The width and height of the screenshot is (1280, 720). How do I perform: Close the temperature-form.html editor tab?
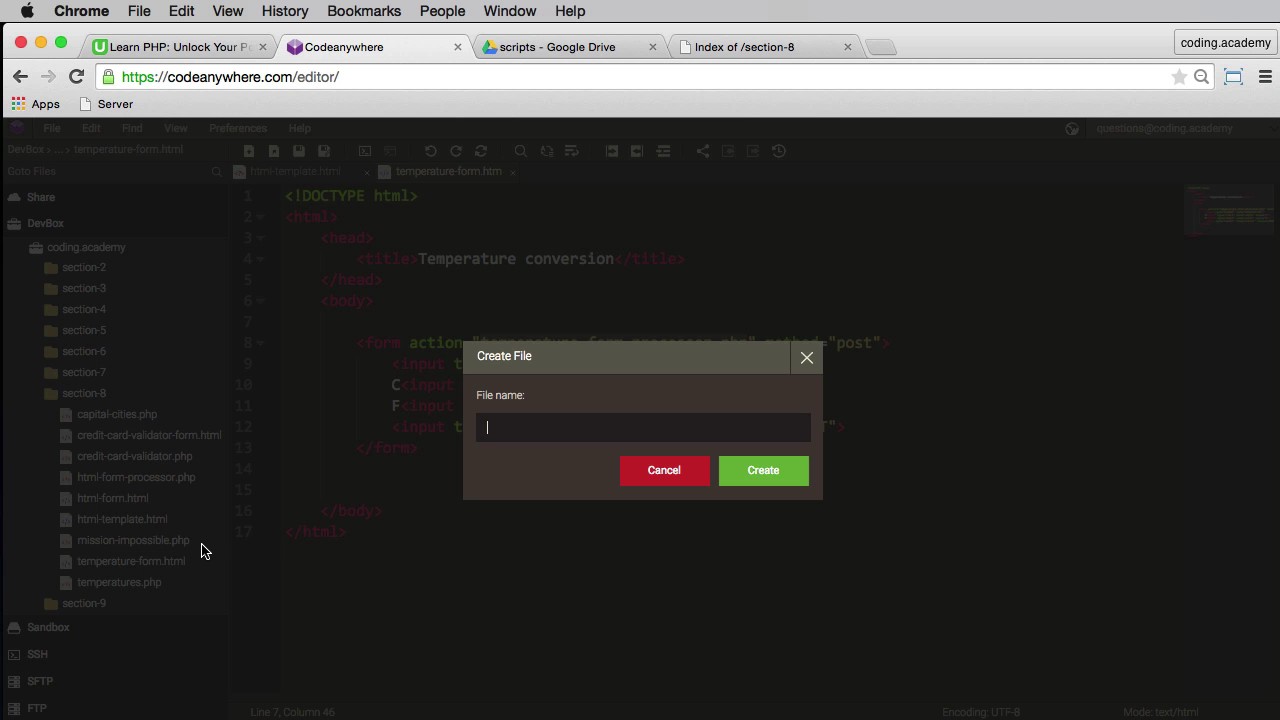pyautogui.click(x=513, y=172)
